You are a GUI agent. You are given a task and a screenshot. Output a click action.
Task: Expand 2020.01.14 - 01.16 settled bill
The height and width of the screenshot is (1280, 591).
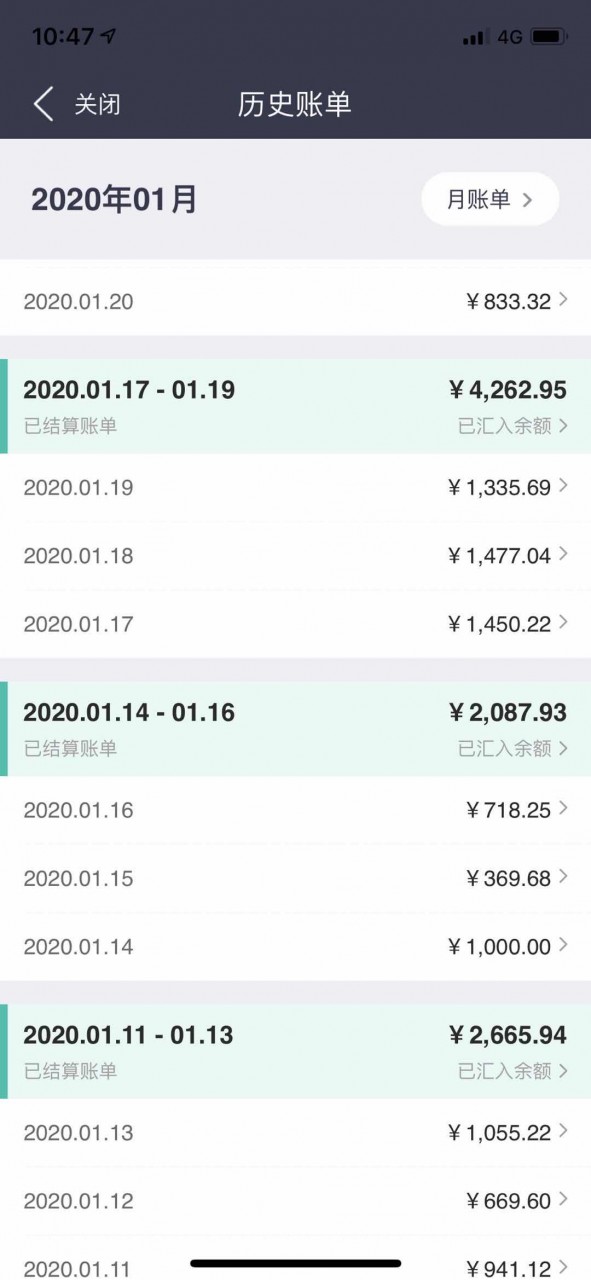295,729
